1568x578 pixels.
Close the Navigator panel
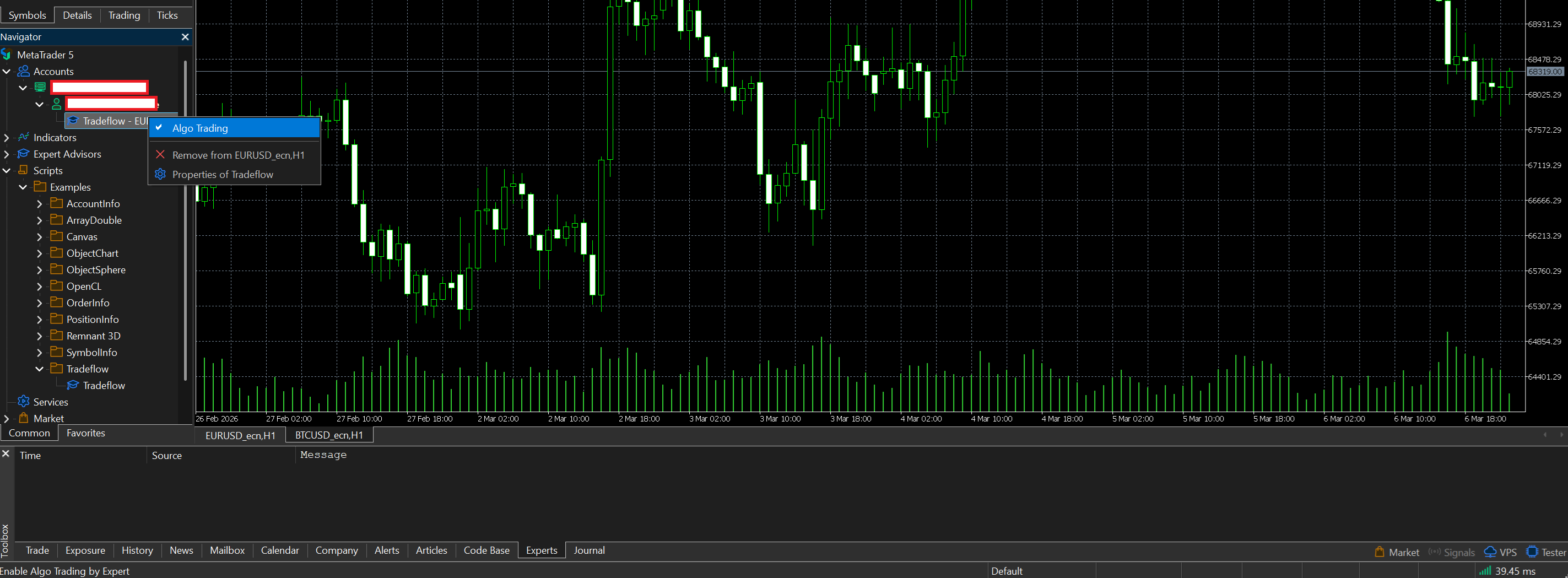pyautogui.click(x=185, y=37)
